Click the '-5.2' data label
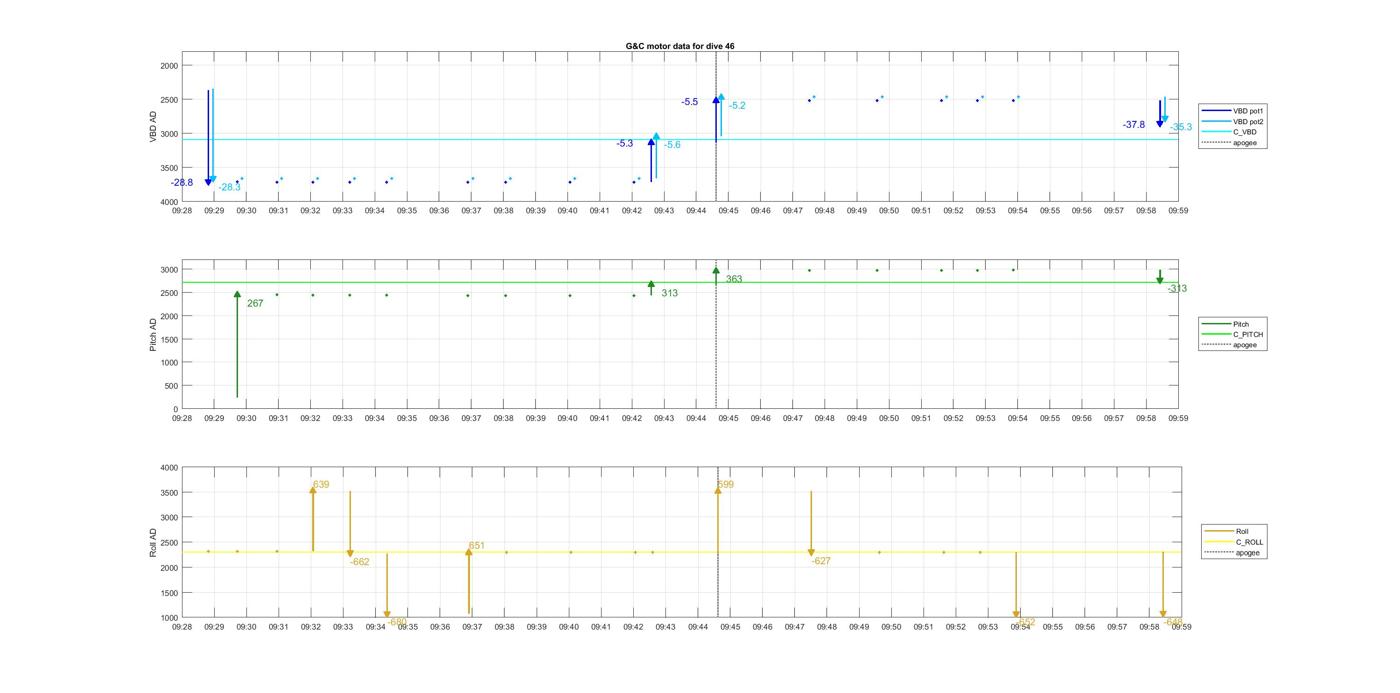Image resolution: width=1400 pixels, height=693 pixels. click(737, 105)
